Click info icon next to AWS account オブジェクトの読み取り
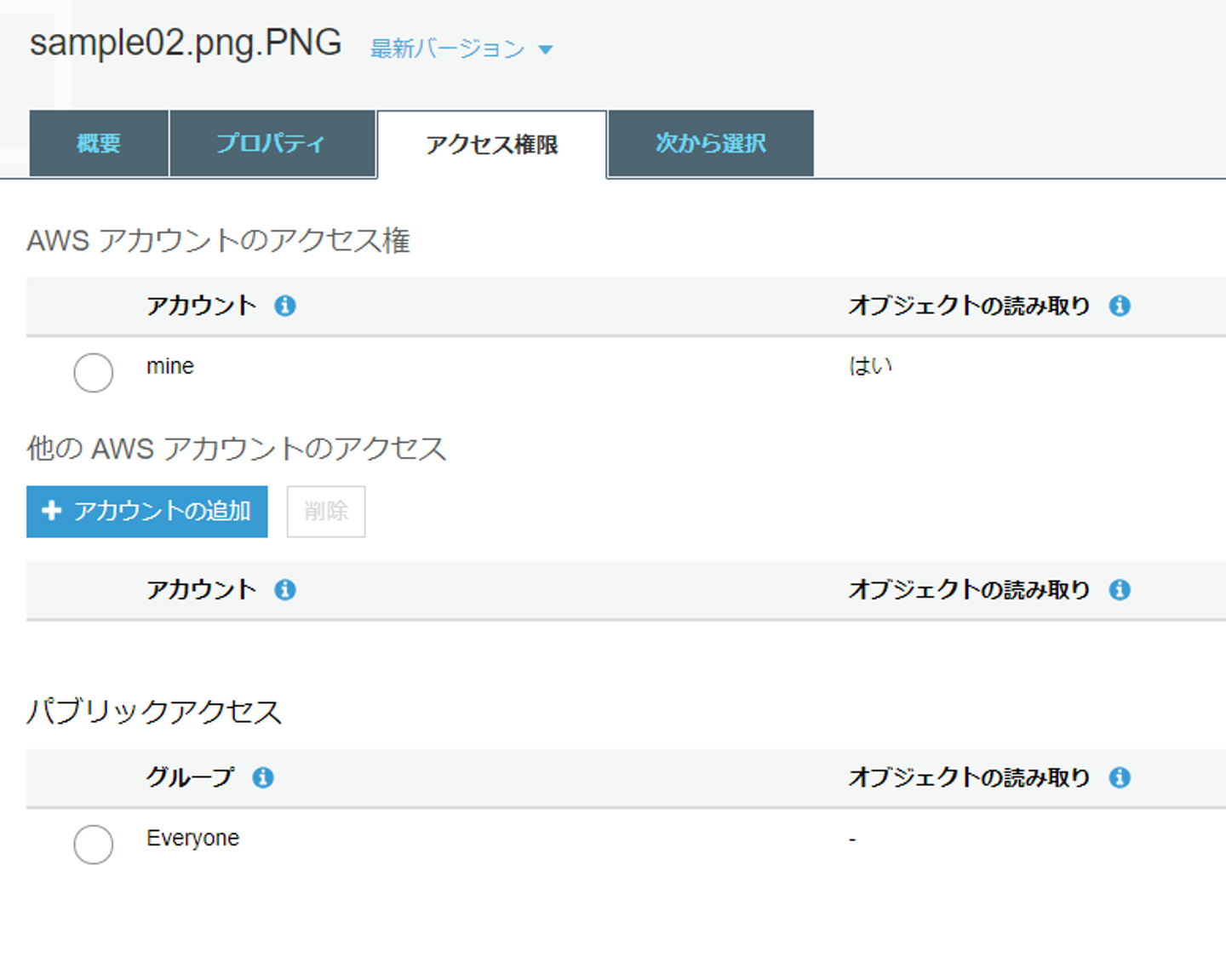Image resolution: width=1226 pixels, height=980 pixels. pos(1120,306)
